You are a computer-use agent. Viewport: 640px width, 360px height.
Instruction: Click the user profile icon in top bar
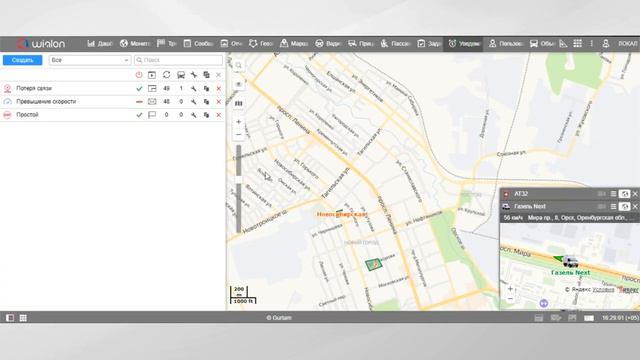(606, 43)
